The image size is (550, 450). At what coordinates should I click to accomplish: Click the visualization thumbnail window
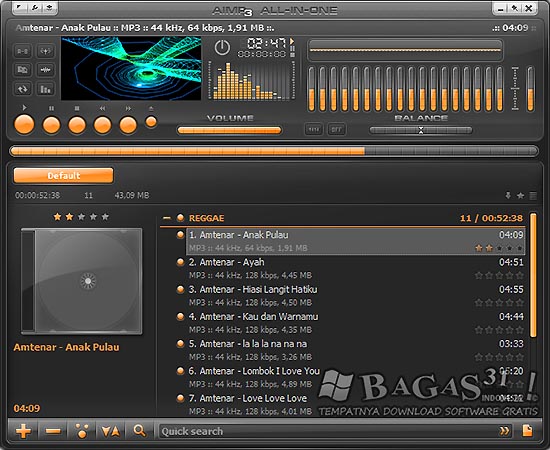[x=131, y=68]
